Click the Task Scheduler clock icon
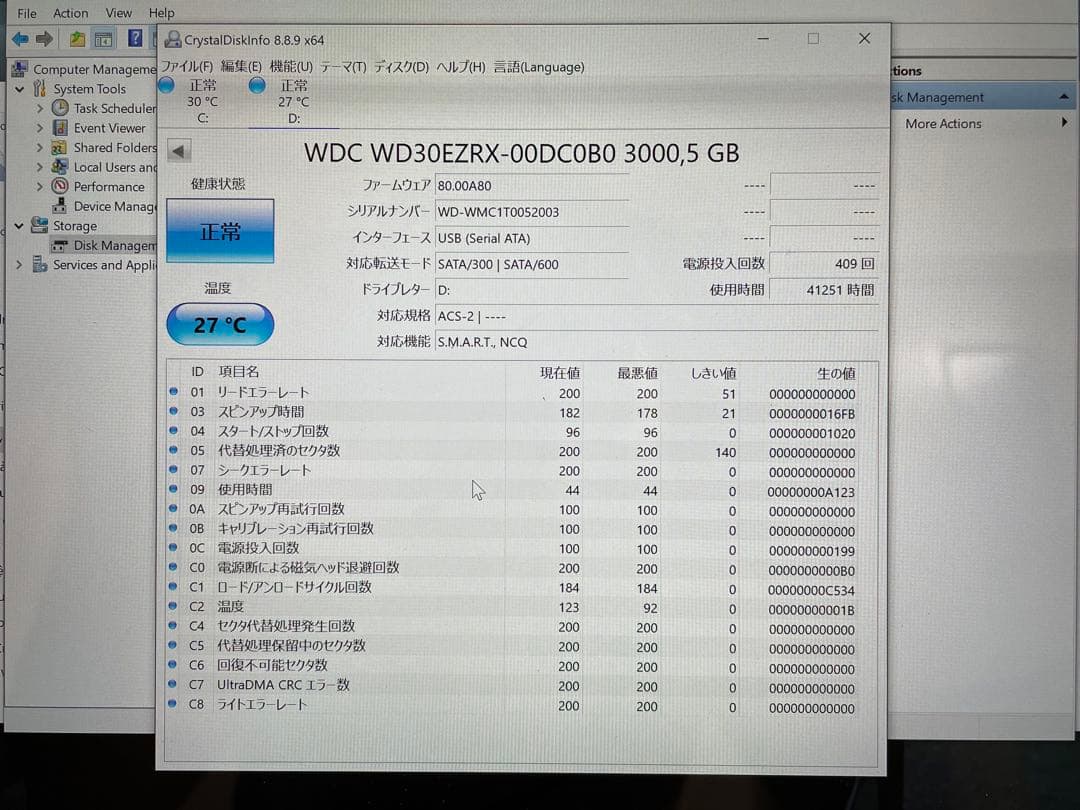Image resolution: width=1080 pixels, height=810 pixels. 61,108
